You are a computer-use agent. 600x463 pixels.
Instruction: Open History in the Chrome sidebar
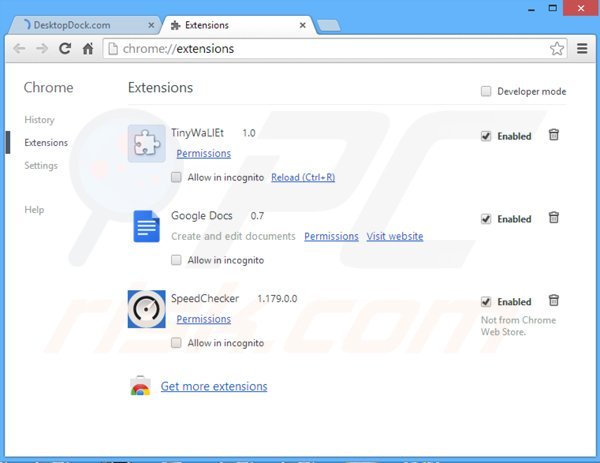pos(39,120)
